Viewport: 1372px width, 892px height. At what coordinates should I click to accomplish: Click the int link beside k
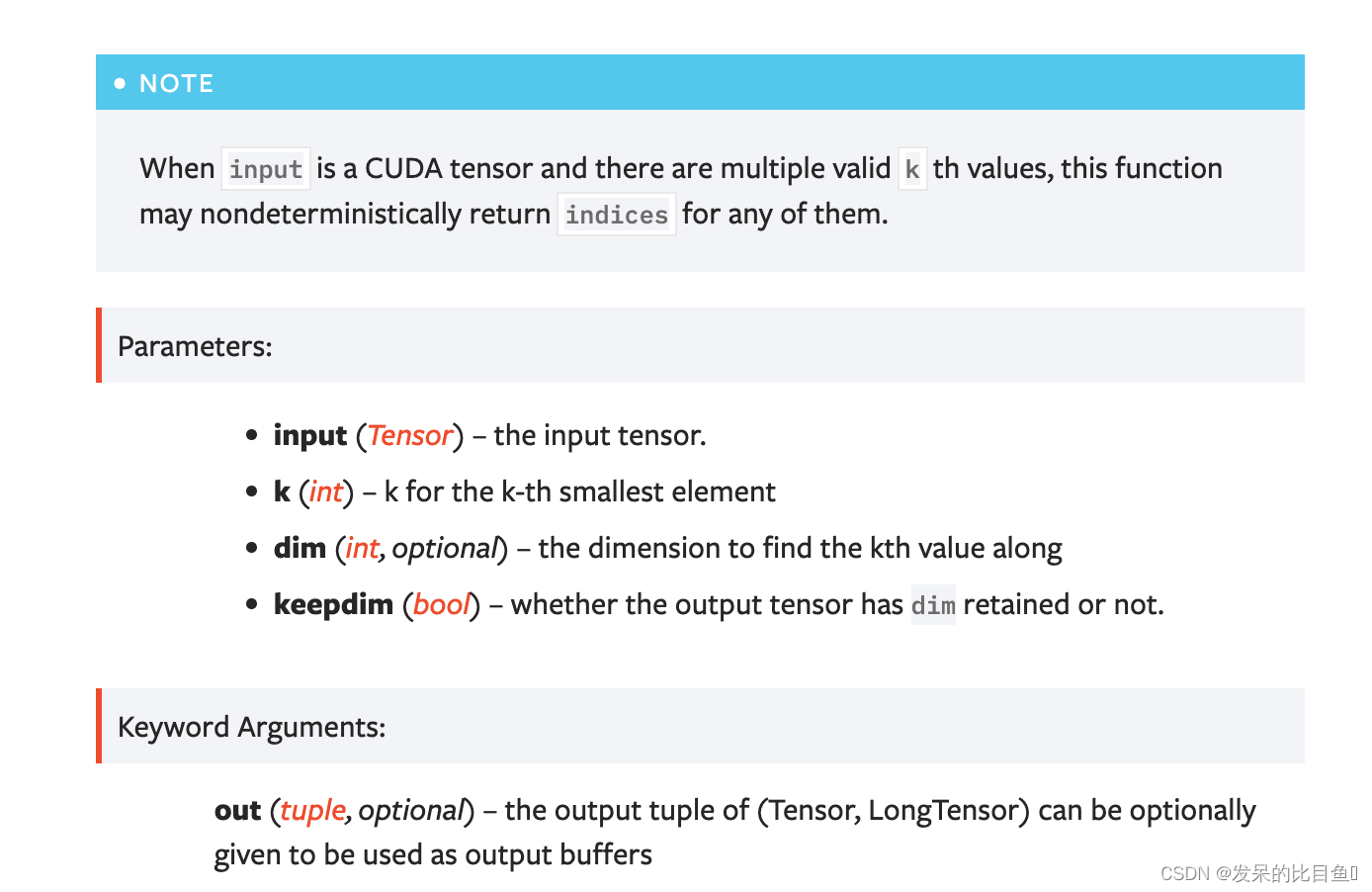pyautogui.click(x=326, y=492)
